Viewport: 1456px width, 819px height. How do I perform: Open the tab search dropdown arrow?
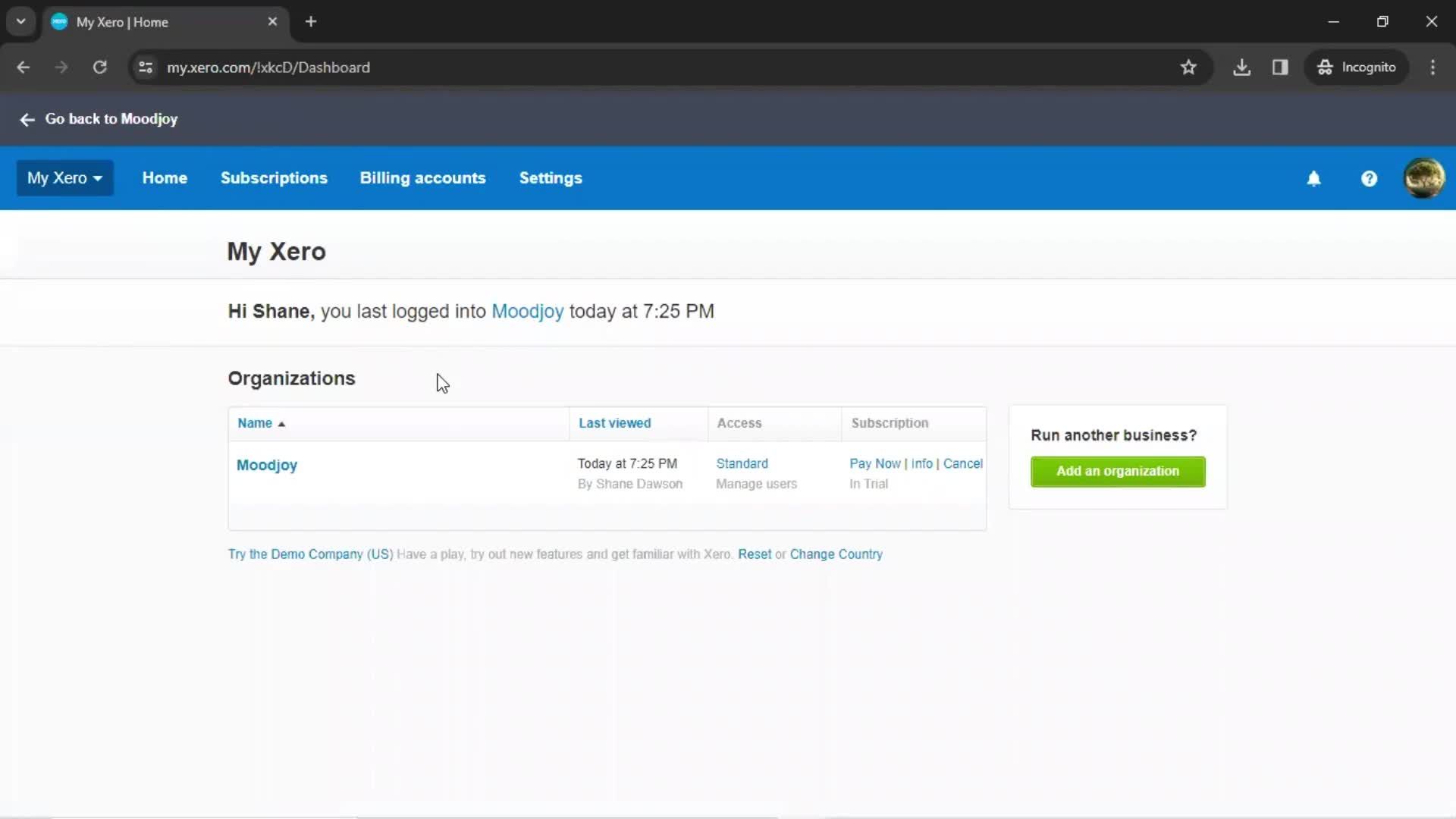(21, 22)
